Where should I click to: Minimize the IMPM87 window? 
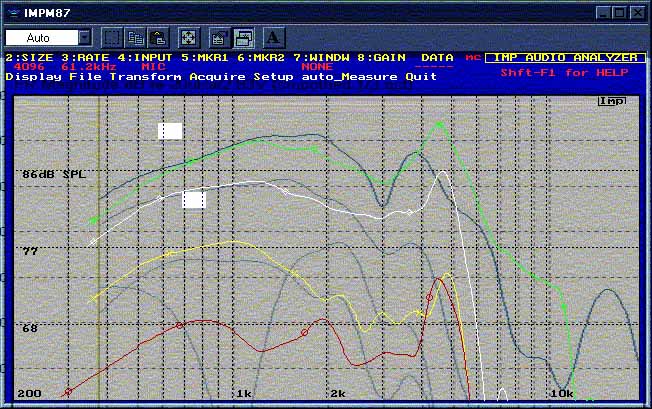(x=603, y=13)
